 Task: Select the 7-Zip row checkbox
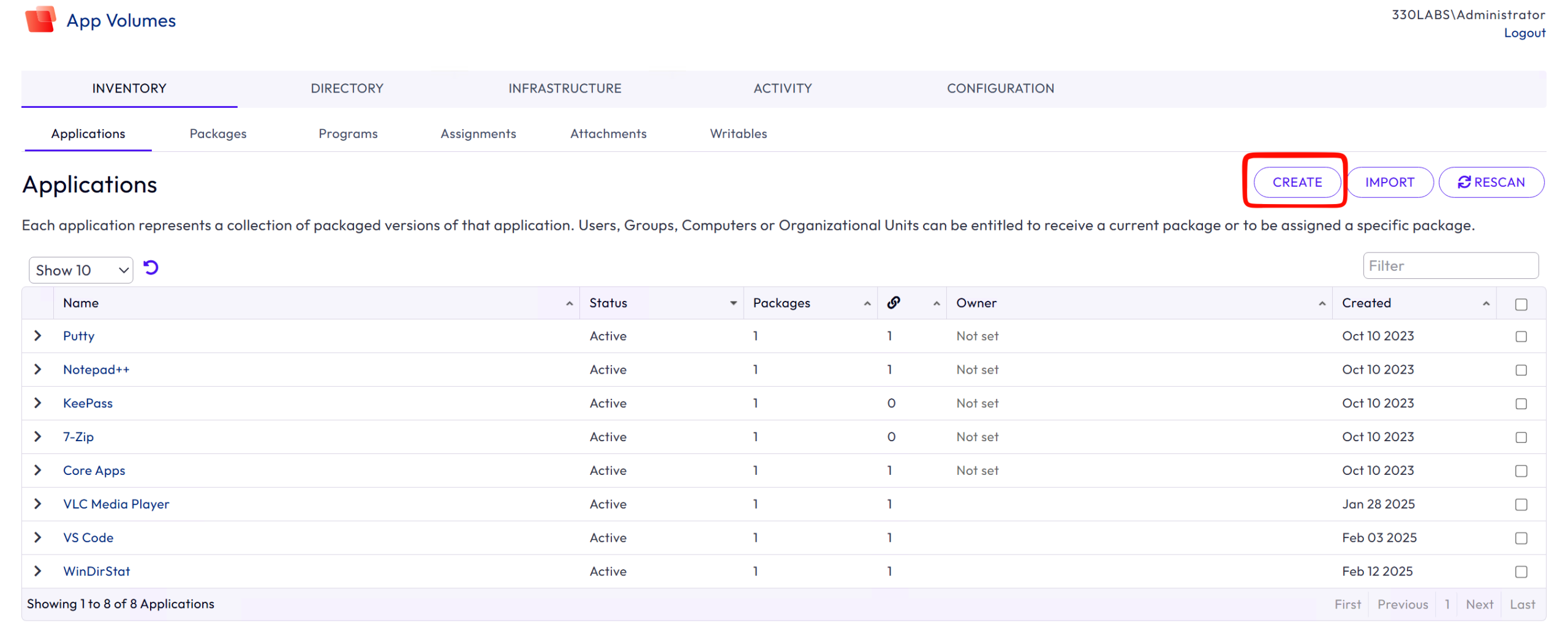[1521, 438]
